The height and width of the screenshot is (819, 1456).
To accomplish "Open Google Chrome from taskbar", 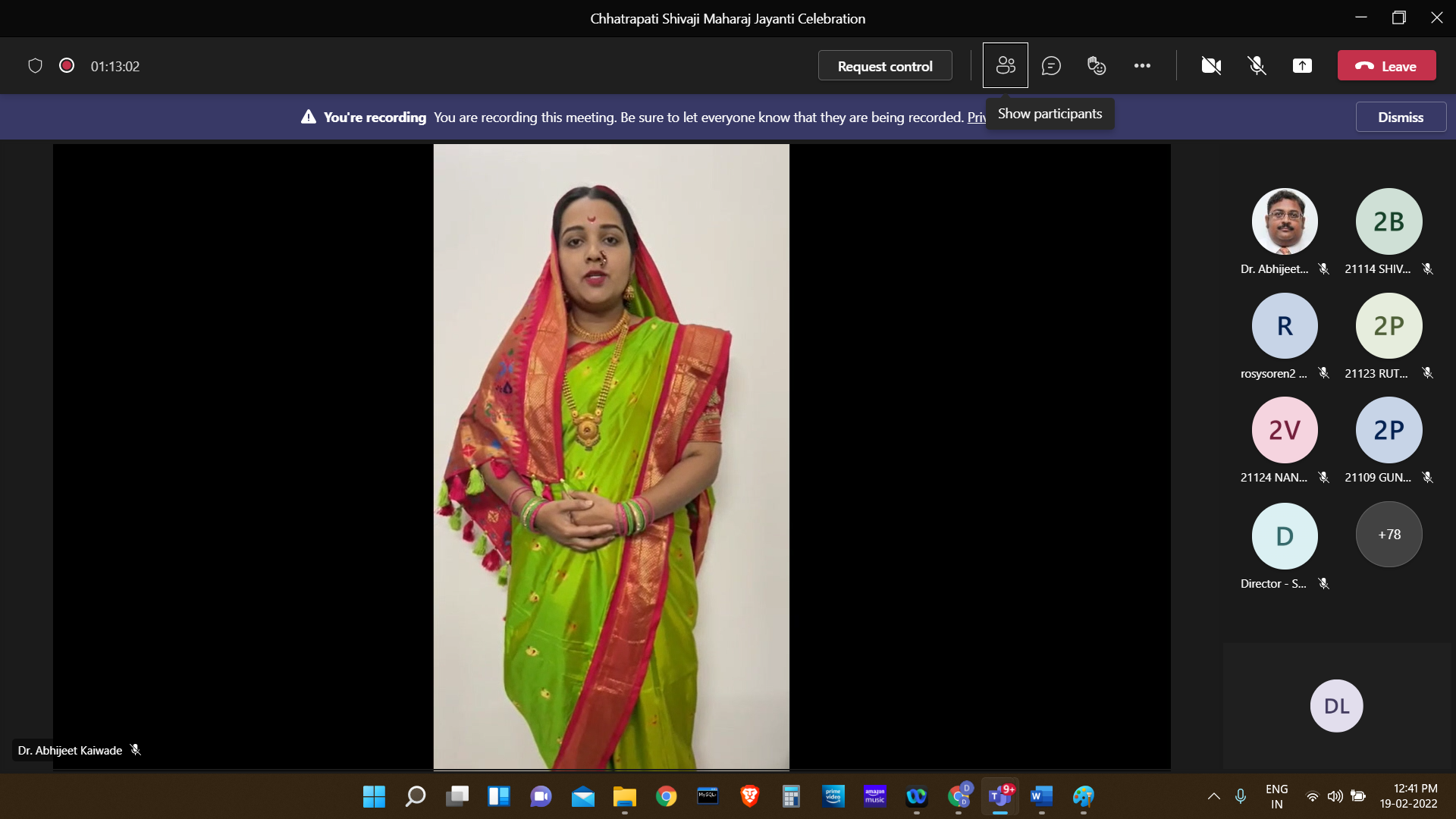I will click(x=666, y=796).
